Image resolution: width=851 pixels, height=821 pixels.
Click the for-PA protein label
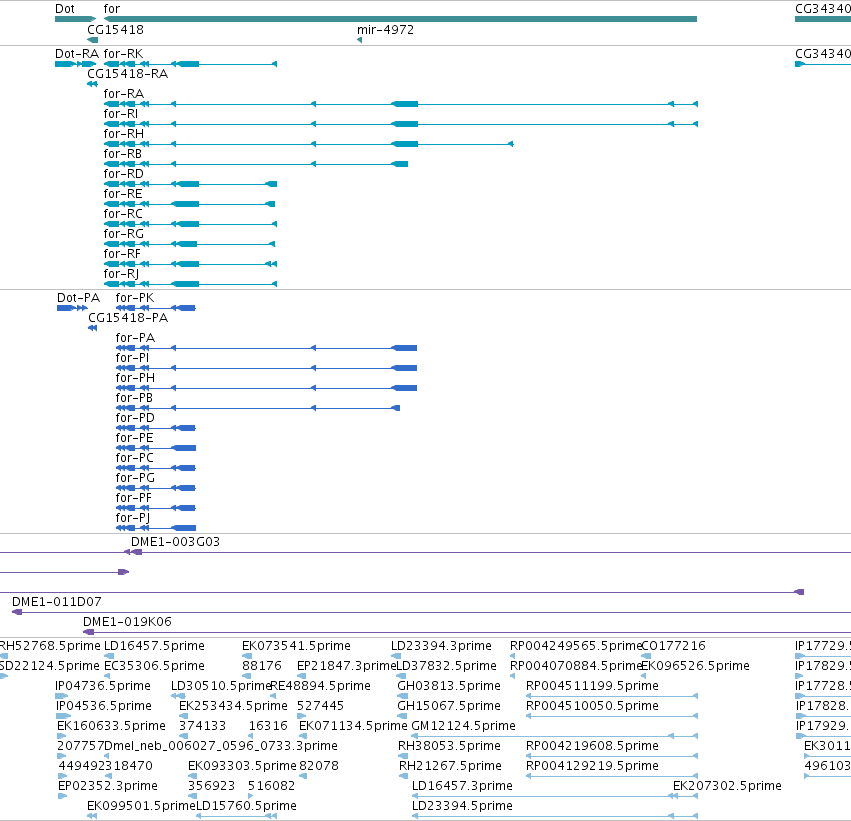pyautogui.click(x=135, y=338)
